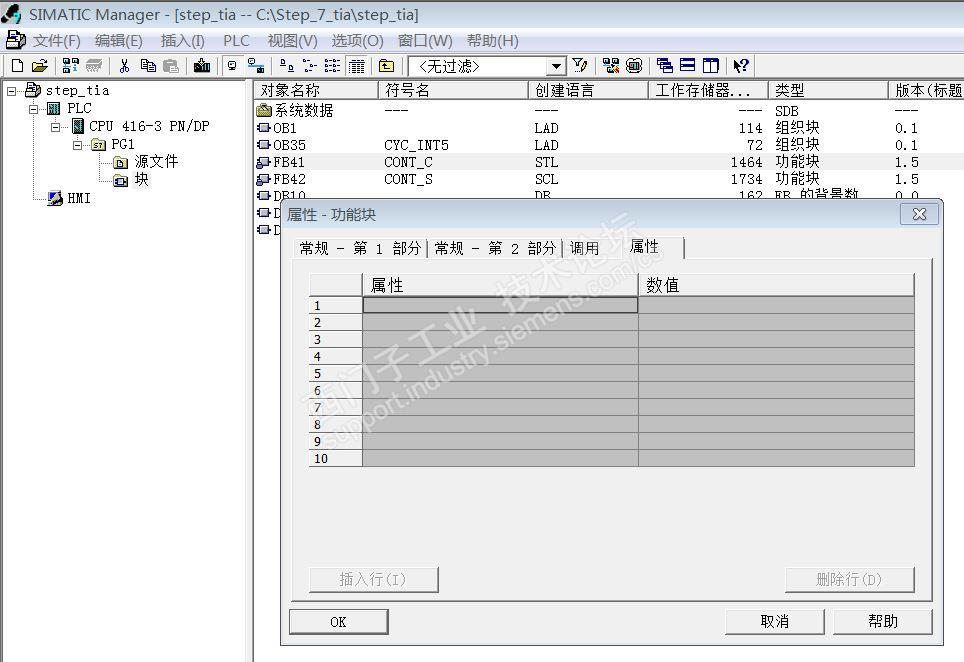Select the 源文件 folder in tree
The width and height of the screenshot is (964, 662).
(x=156, y=162)
